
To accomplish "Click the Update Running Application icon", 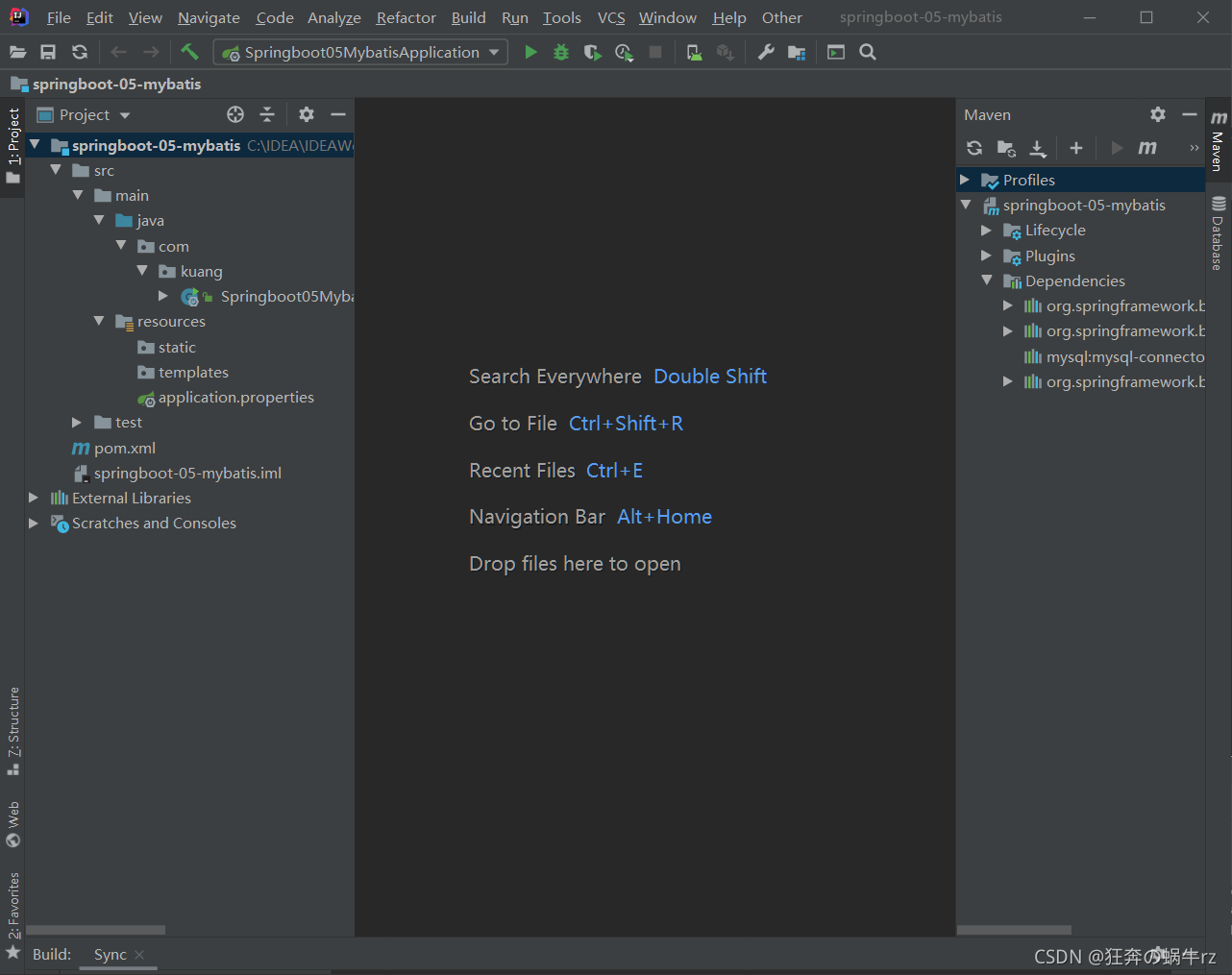I will [694, 52].
